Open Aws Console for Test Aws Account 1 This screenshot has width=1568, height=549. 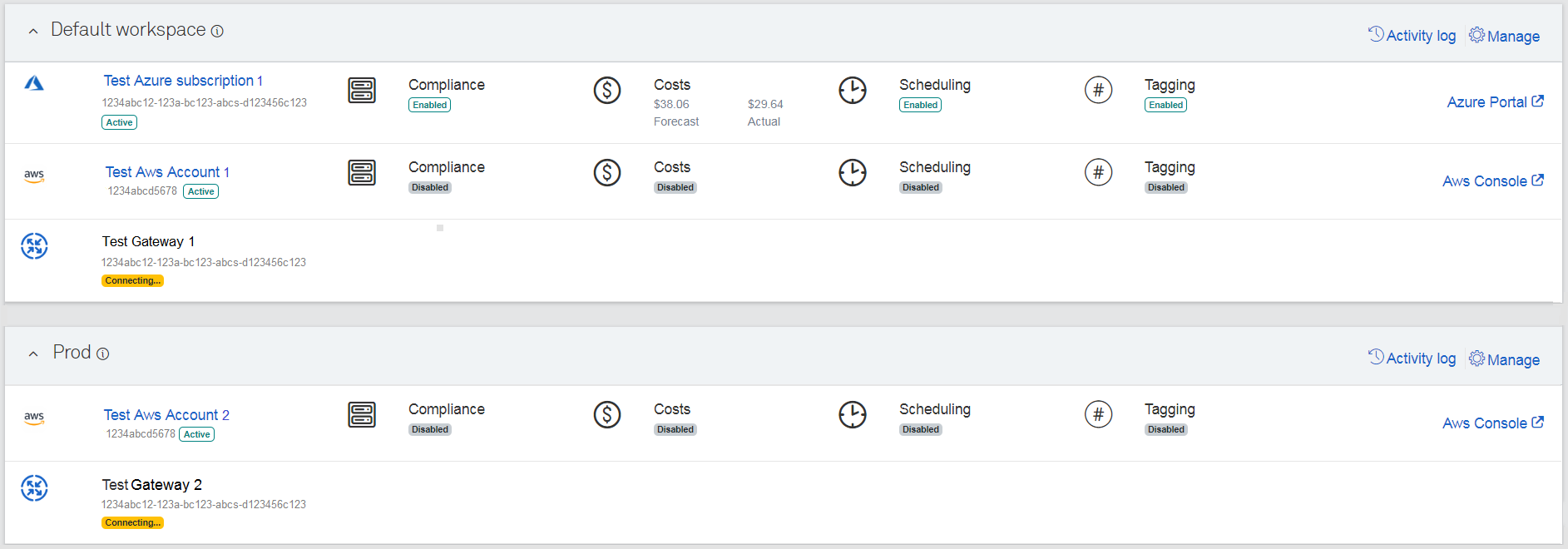click(1492, 181)
